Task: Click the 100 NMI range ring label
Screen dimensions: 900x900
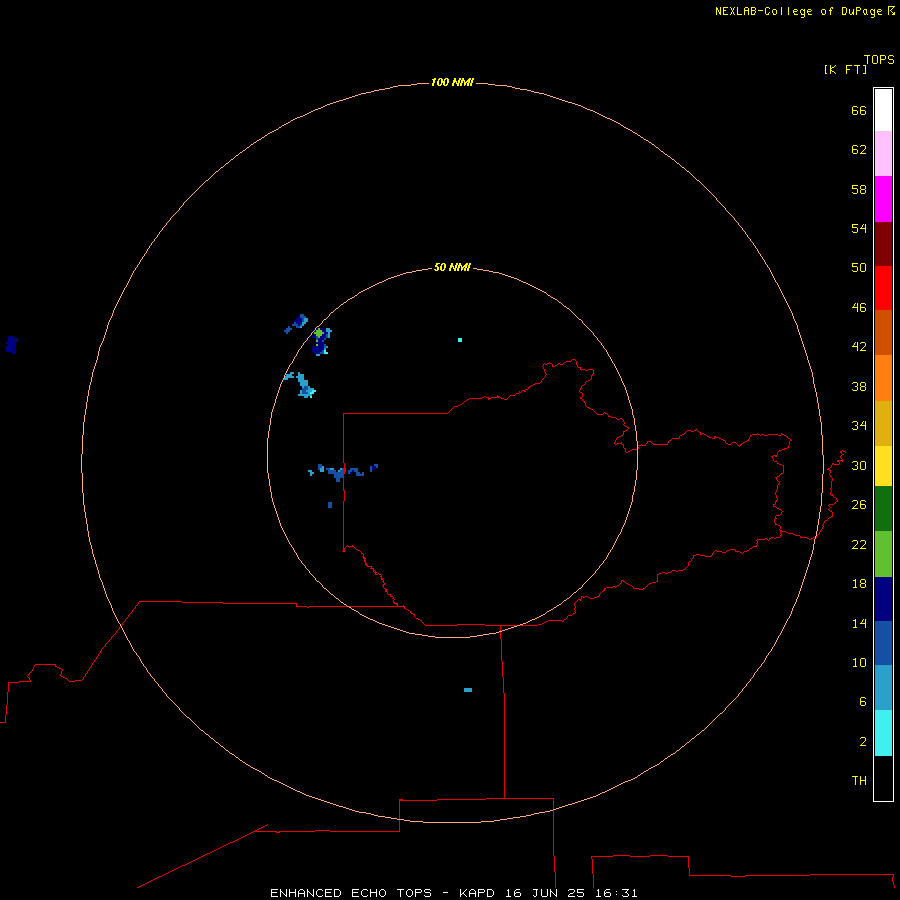Action: (x=452, y=82)
